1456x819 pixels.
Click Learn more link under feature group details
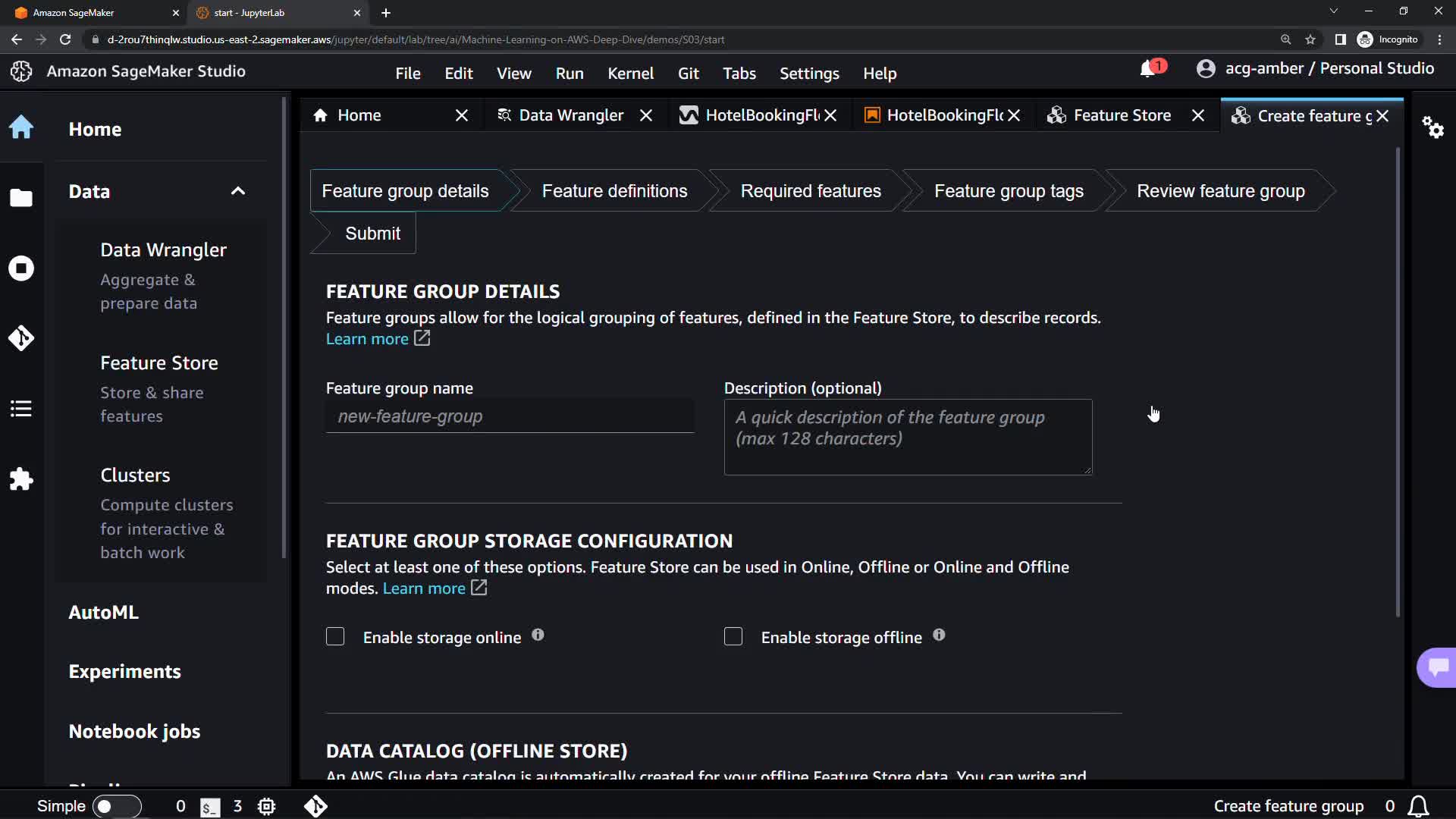367,339
